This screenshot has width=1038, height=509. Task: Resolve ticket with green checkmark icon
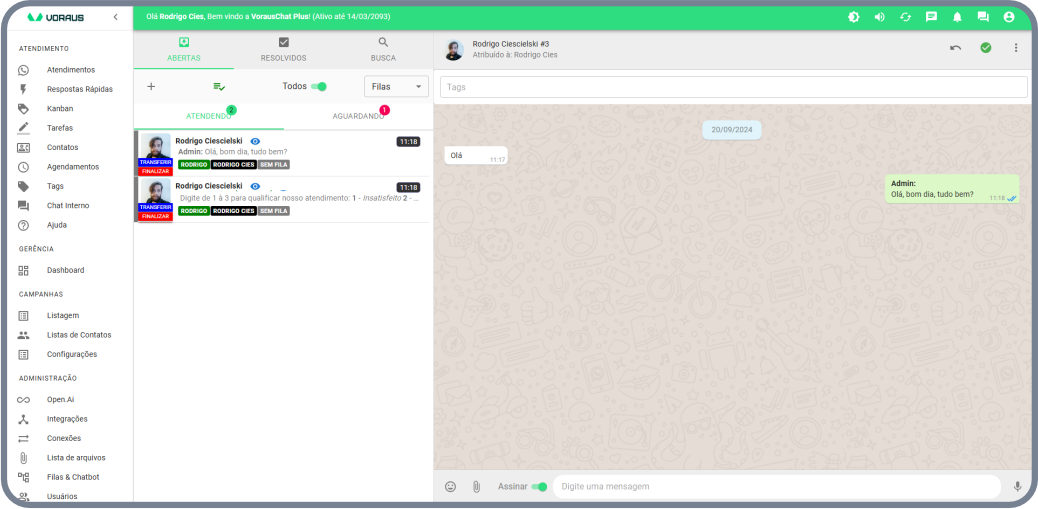click(x=986, y=48)
